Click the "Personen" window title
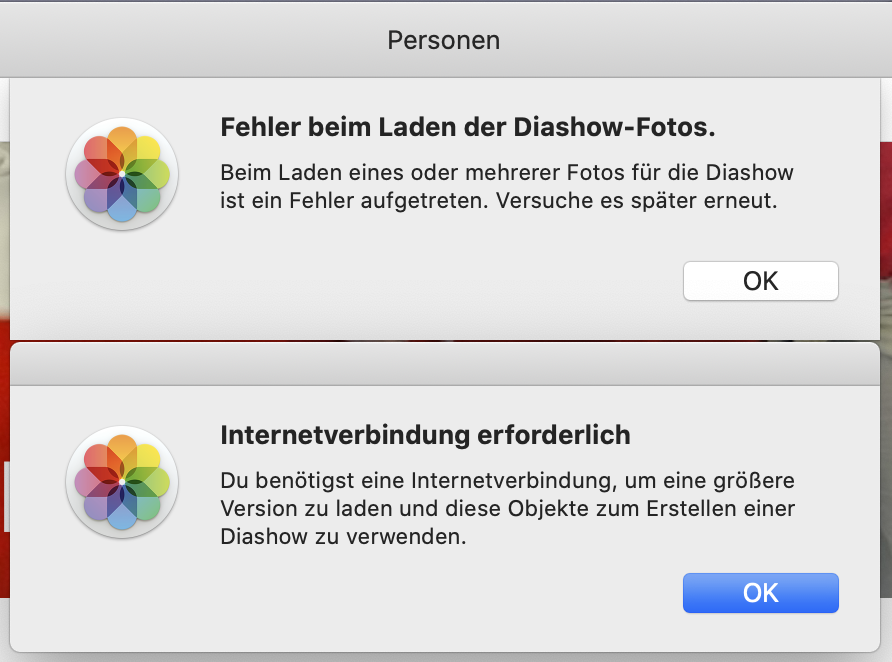 pyautogui.click(x=444, y=41)
